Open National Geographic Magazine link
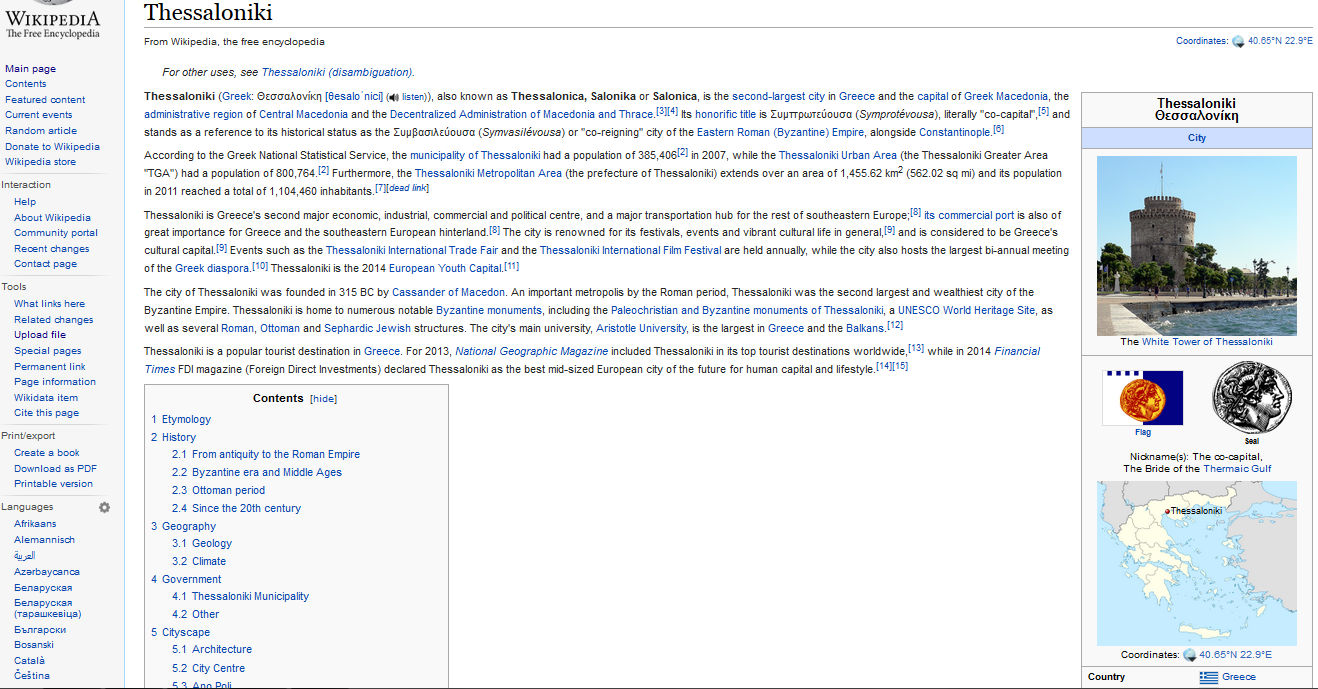 [531, 352]
